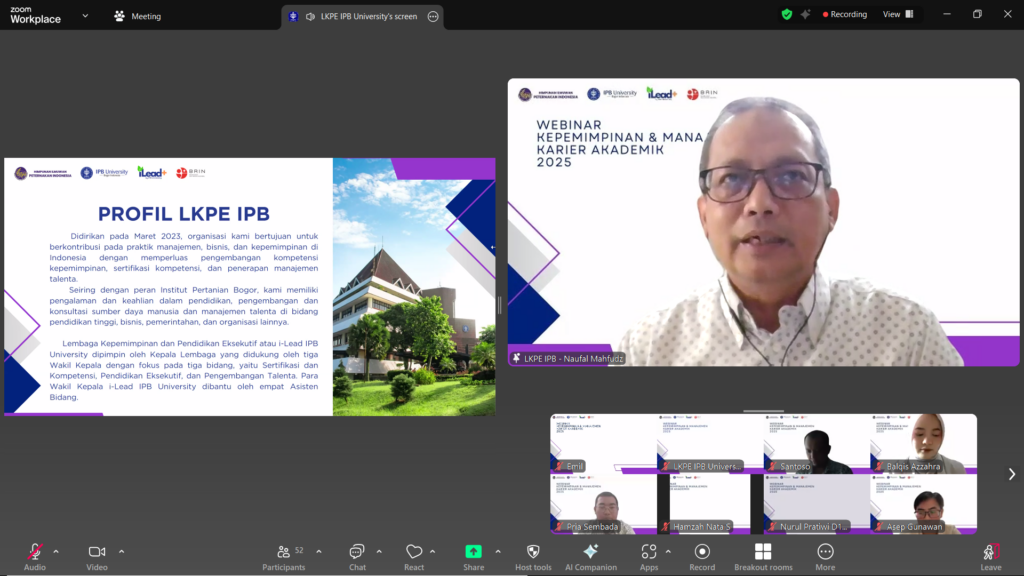1024x576 pixels.
Task: Click the speaker icon in screen share tab
Action: [310, 16]
